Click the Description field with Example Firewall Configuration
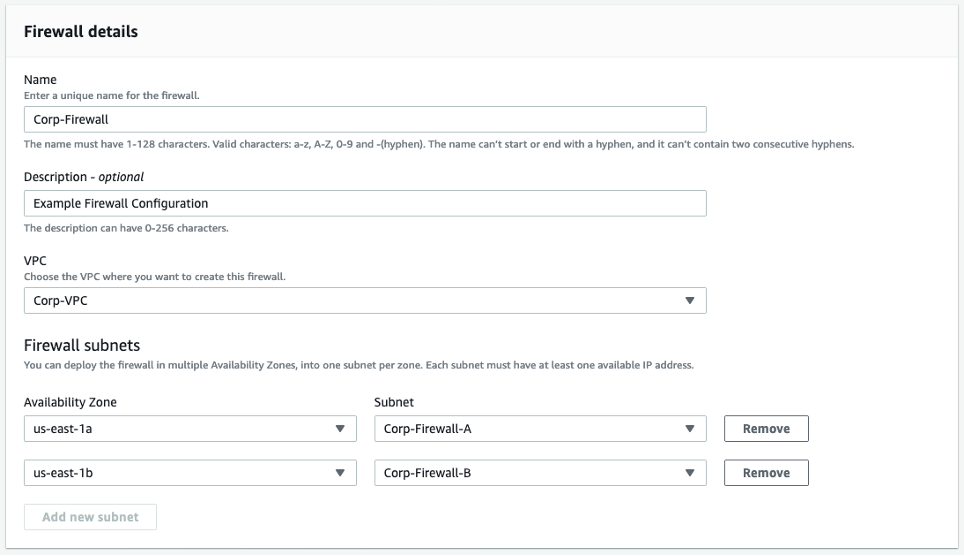 click(364, 203)
